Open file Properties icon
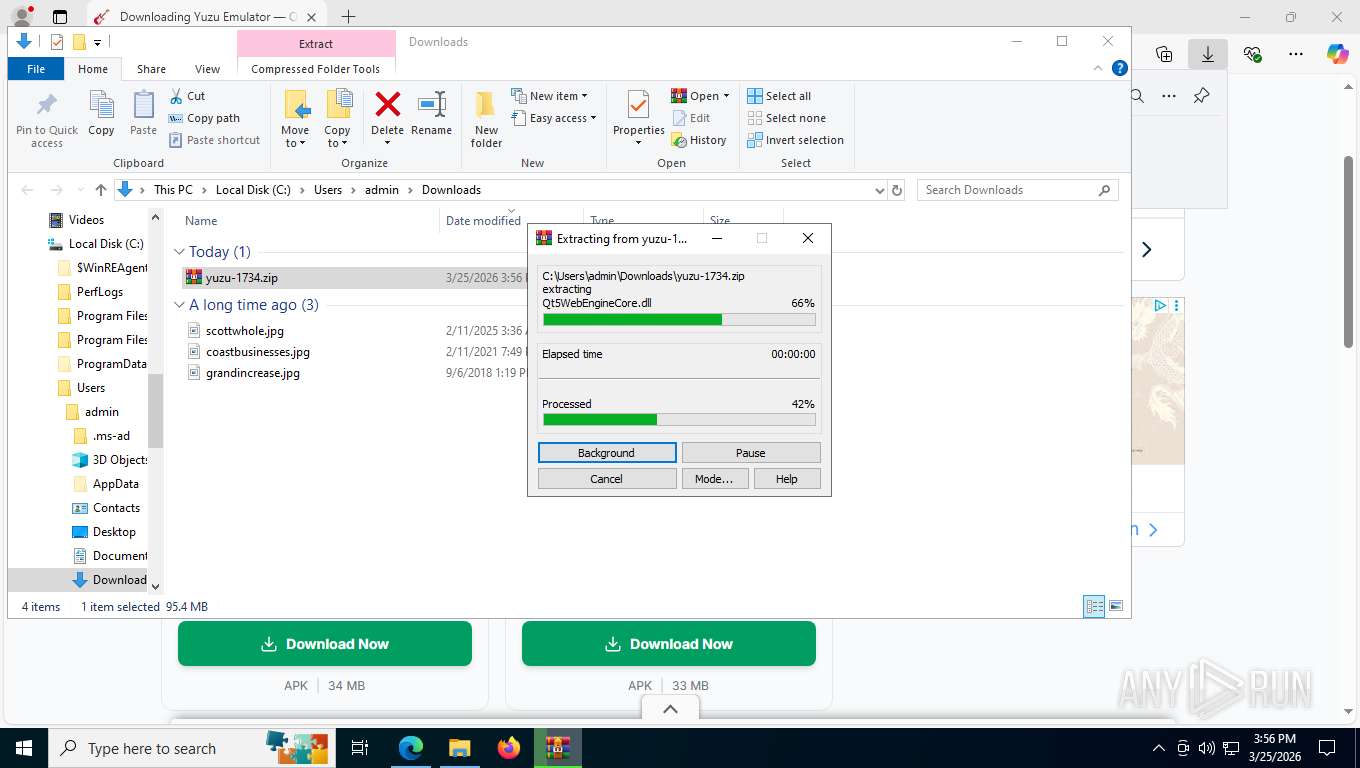 [638, 105]
